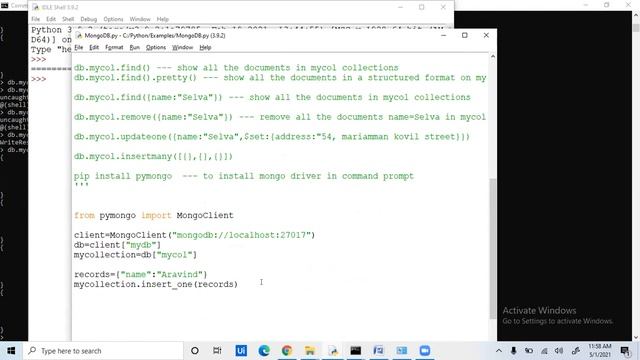Minimize the MongoDB.py editor window
Image resolution: width=640 pixels, height=360 pixels.
coord(443,35)
